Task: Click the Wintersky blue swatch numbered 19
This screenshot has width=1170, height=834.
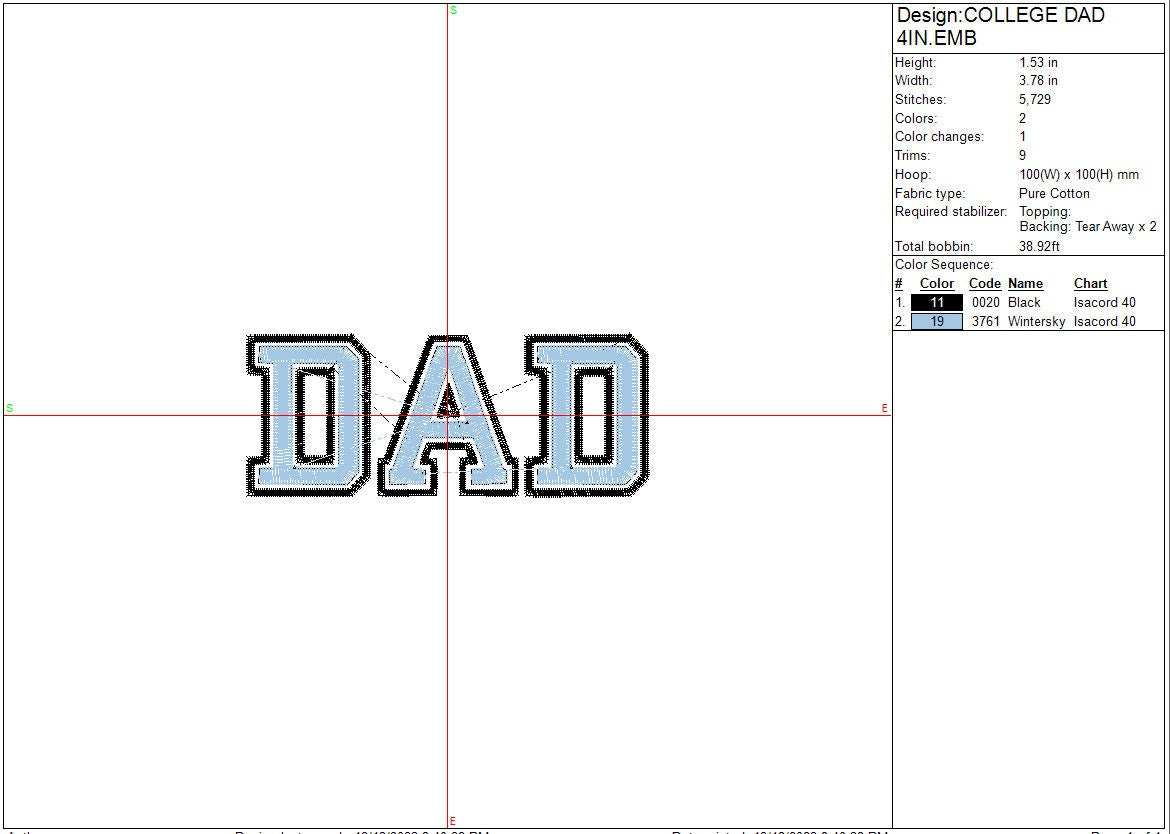Action: (936, 321)
